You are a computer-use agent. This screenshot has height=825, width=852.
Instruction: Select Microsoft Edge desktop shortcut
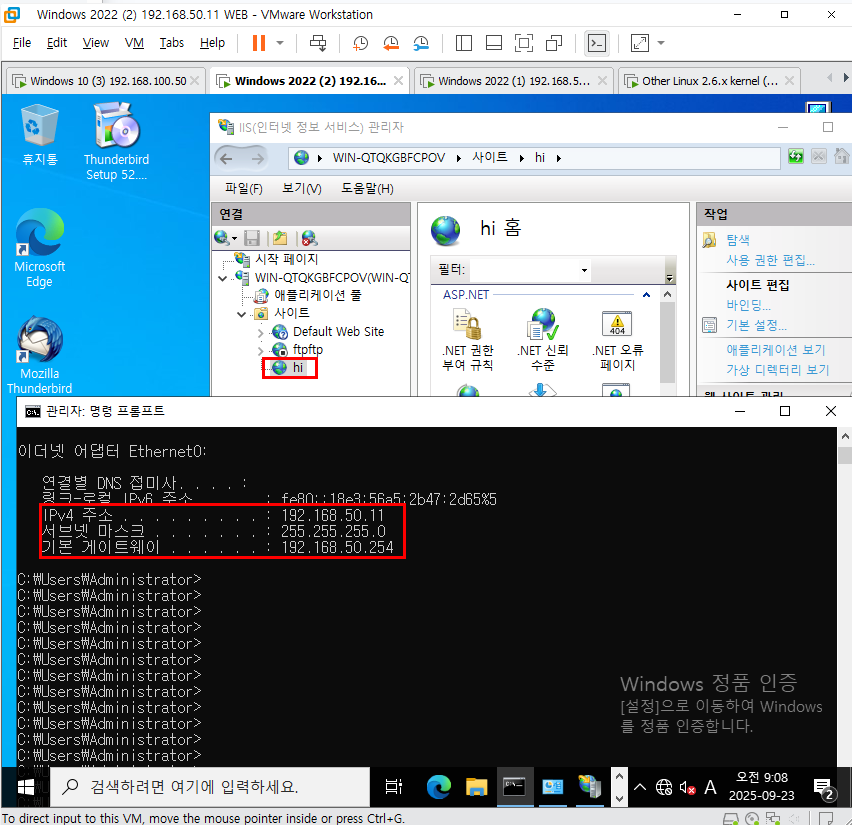[x=39, y=248]
